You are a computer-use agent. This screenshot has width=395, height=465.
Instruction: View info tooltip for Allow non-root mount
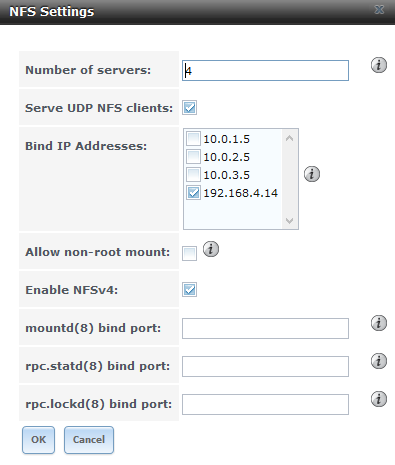pyautogui.click(x=211, y=249)
